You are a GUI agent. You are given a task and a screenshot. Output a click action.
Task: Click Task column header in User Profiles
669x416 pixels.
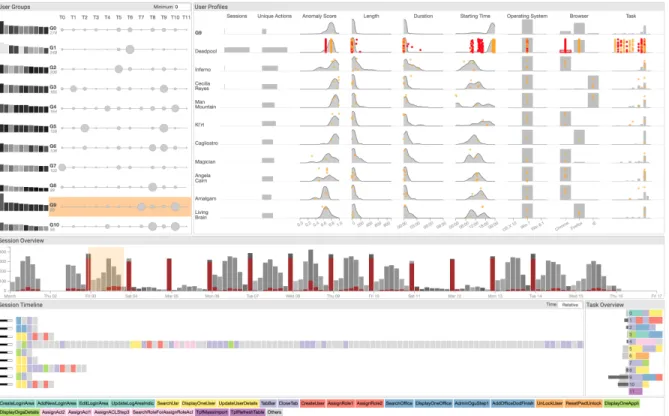[631, 16]
